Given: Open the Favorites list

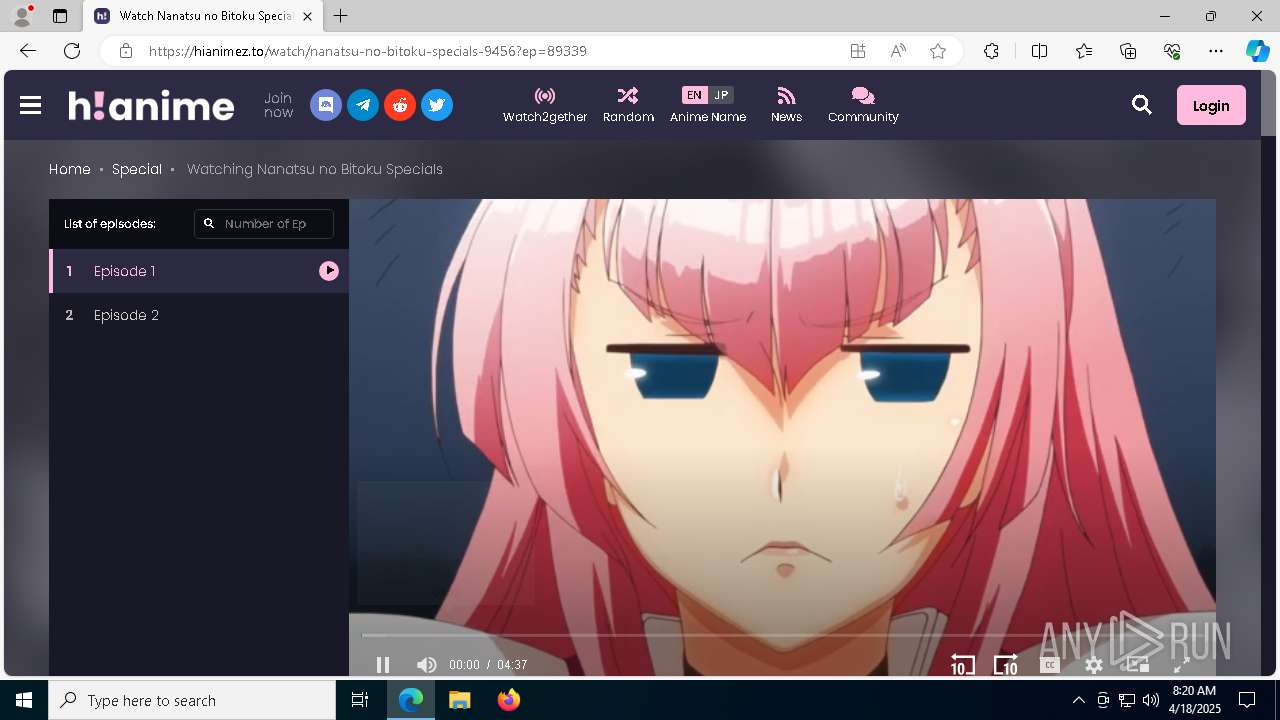Looking at the screenshot, I should coord(1084,51).
